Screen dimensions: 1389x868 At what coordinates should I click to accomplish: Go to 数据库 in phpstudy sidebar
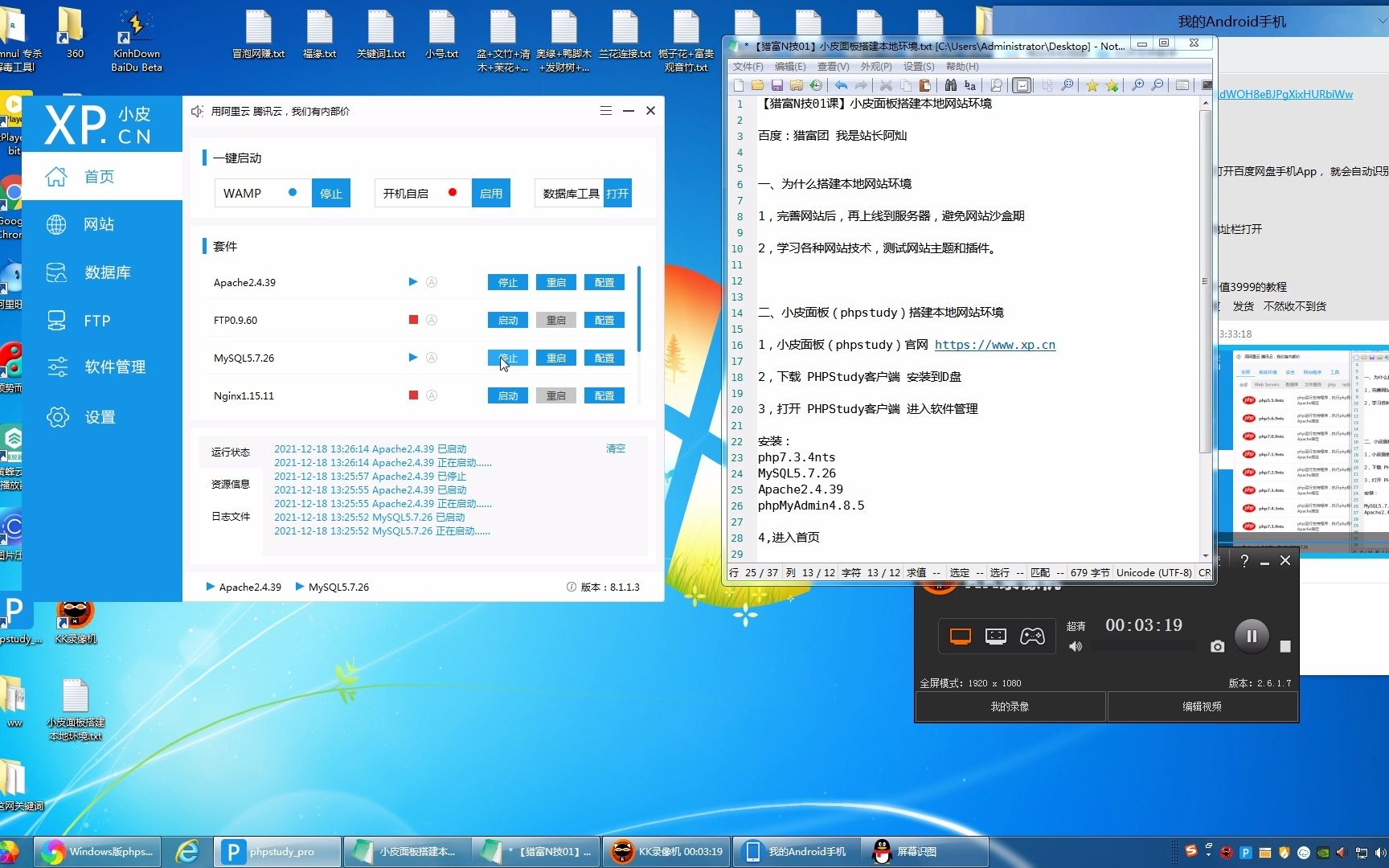point(102,272)
